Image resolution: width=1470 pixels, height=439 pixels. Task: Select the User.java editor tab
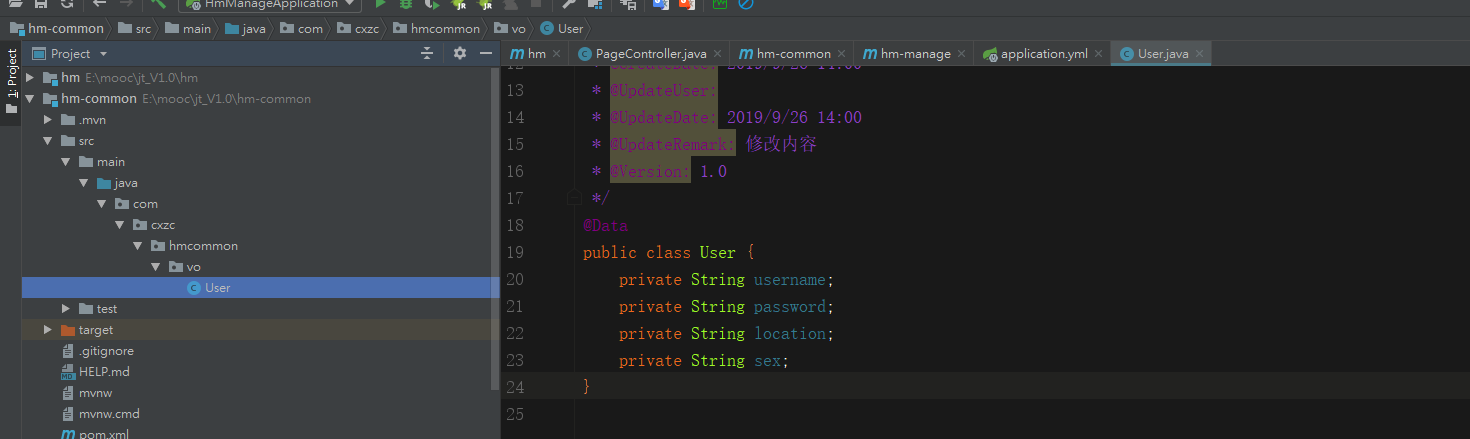click(1163, 54)
